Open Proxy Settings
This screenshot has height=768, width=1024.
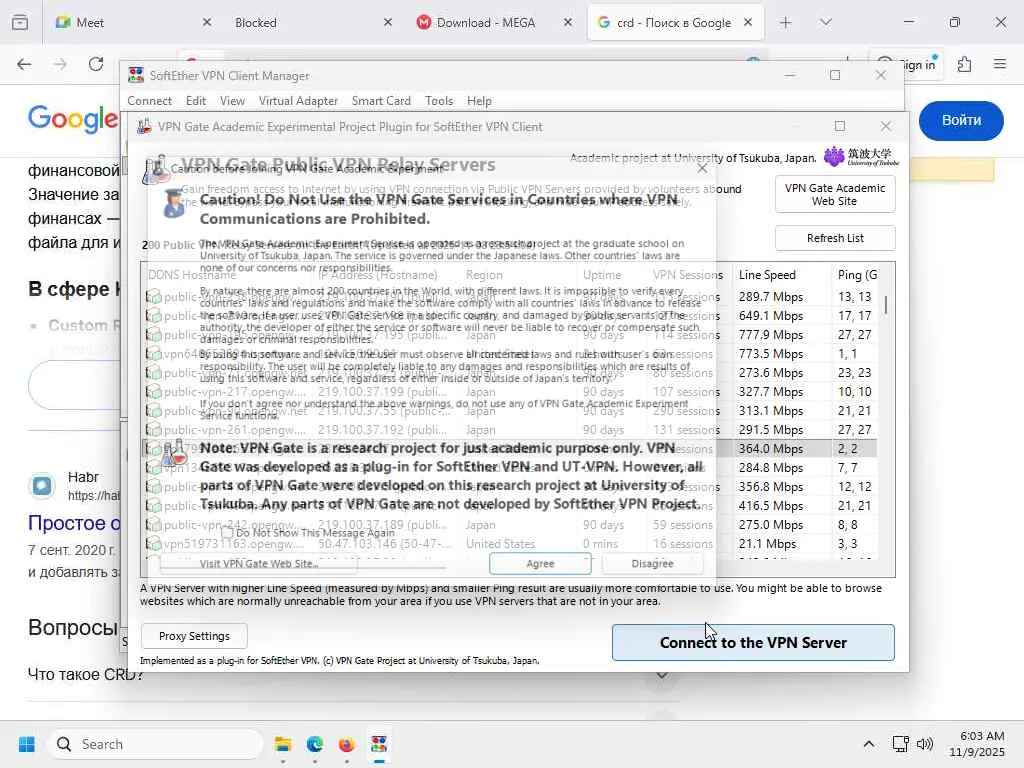coord(194,636)
